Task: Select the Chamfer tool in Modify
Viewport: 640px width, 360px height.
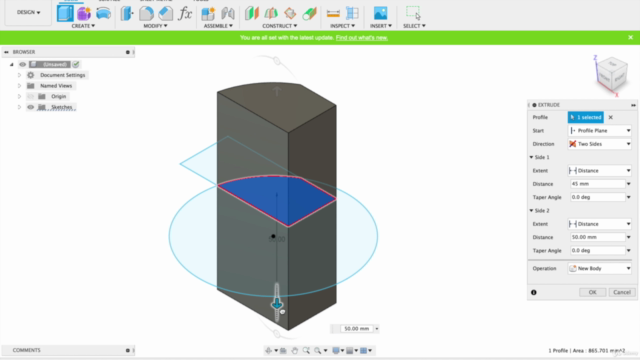Action: [165, 13]
